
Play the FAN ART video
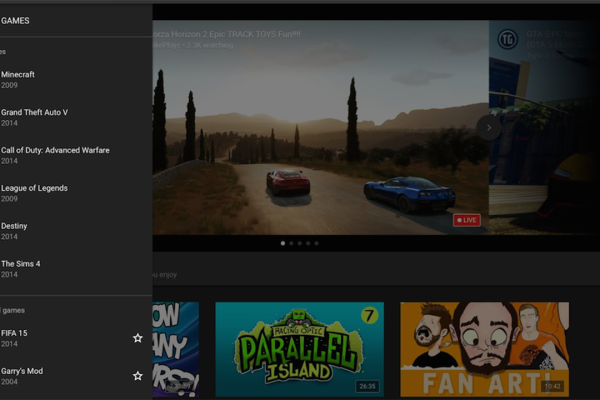(484, 349)
